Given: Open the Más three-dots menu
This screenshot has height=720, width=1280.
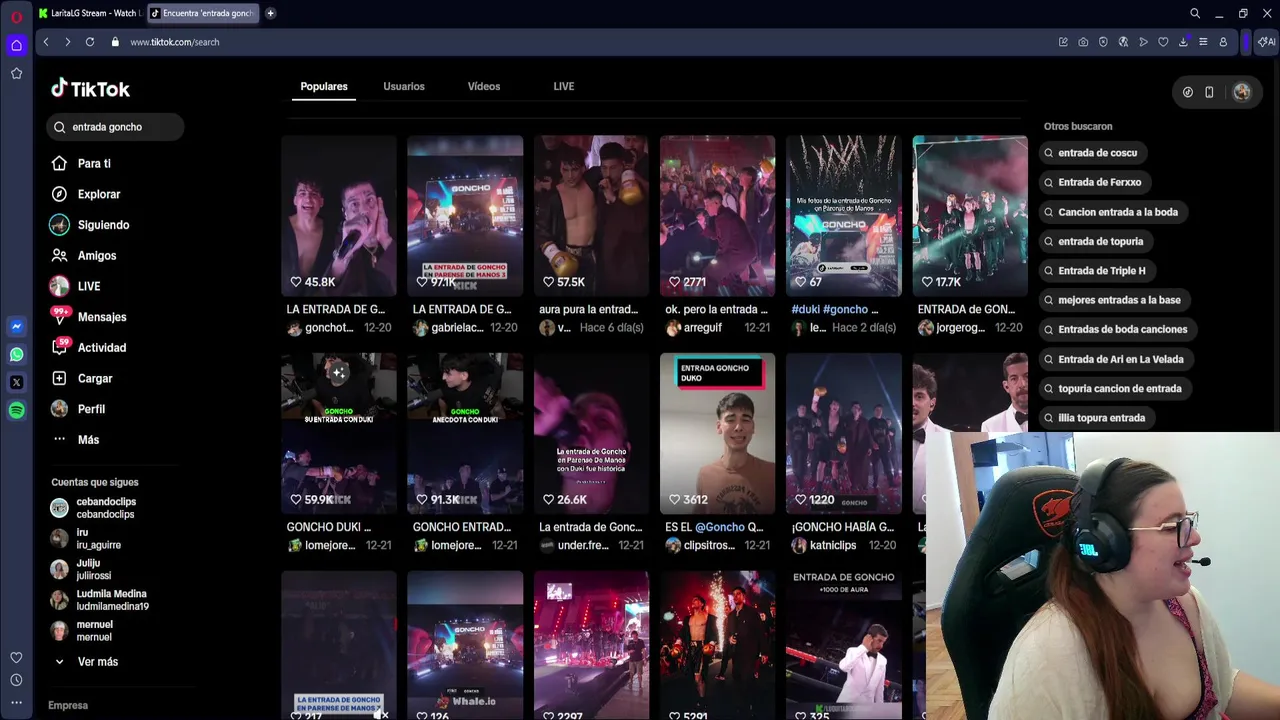Looking at the screenshot, I should 59,439.
